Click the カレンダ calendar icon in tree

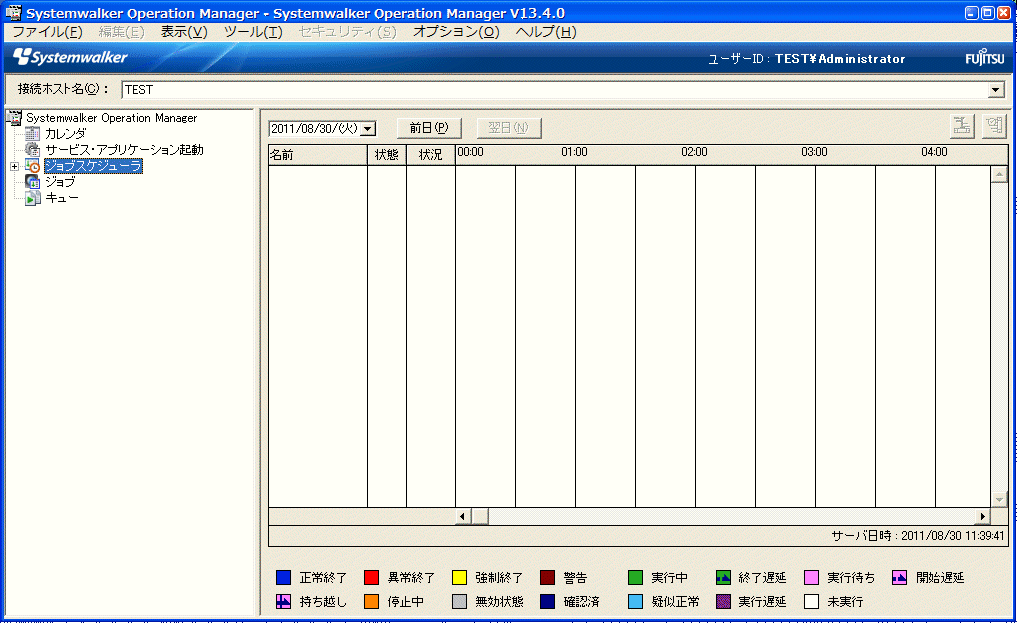(x=32, y=134)
